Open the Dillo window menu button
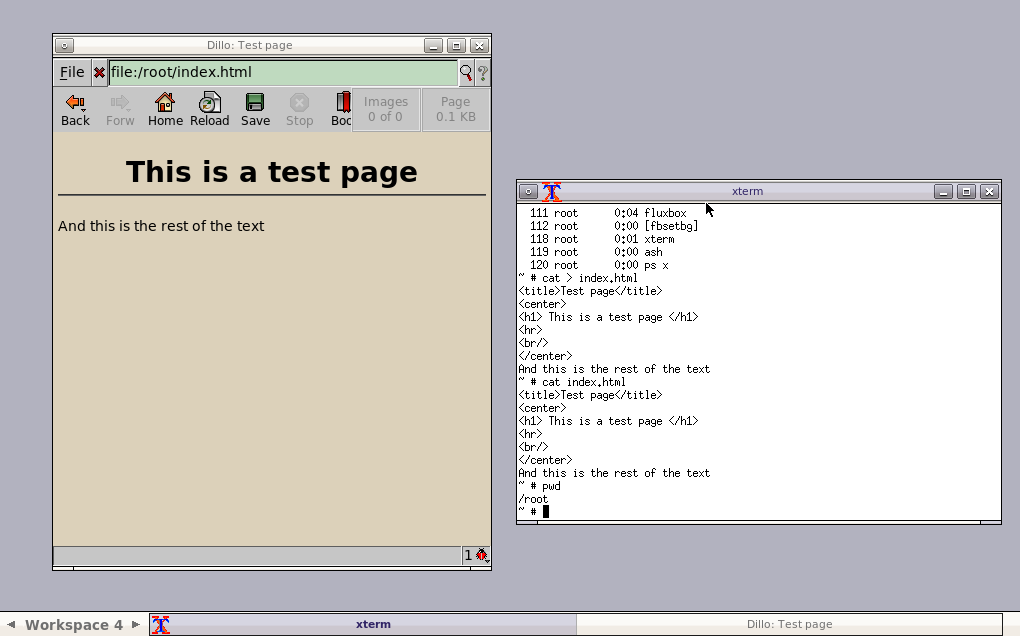Screen dimensions: 1020x636 click(x=64, y=45)
